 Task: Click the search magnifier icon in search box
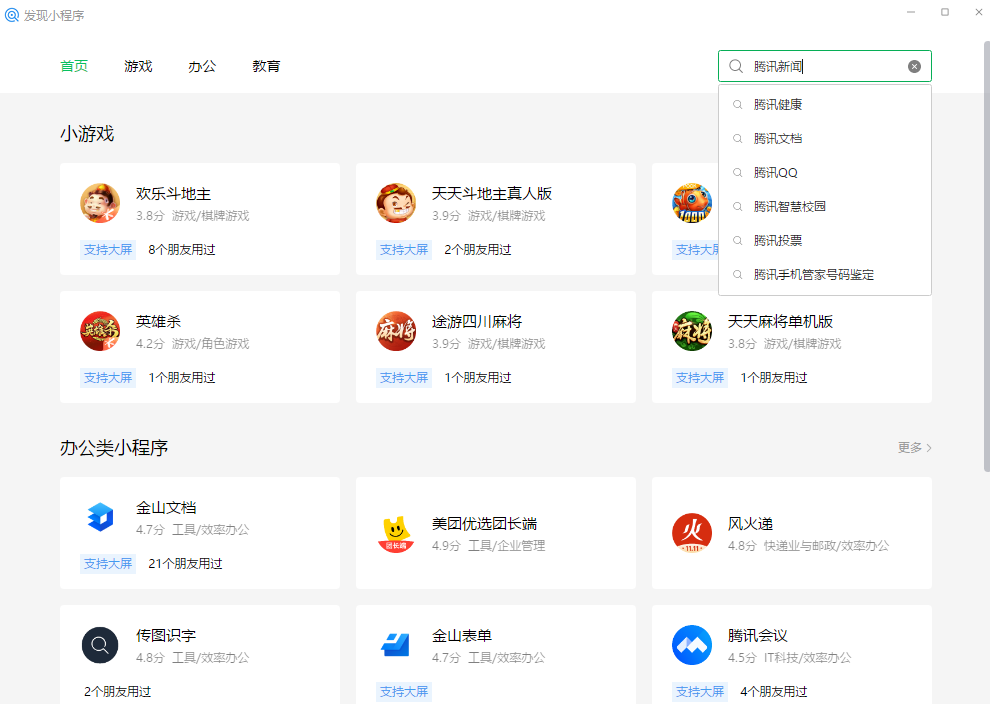(x=736, y=66)
